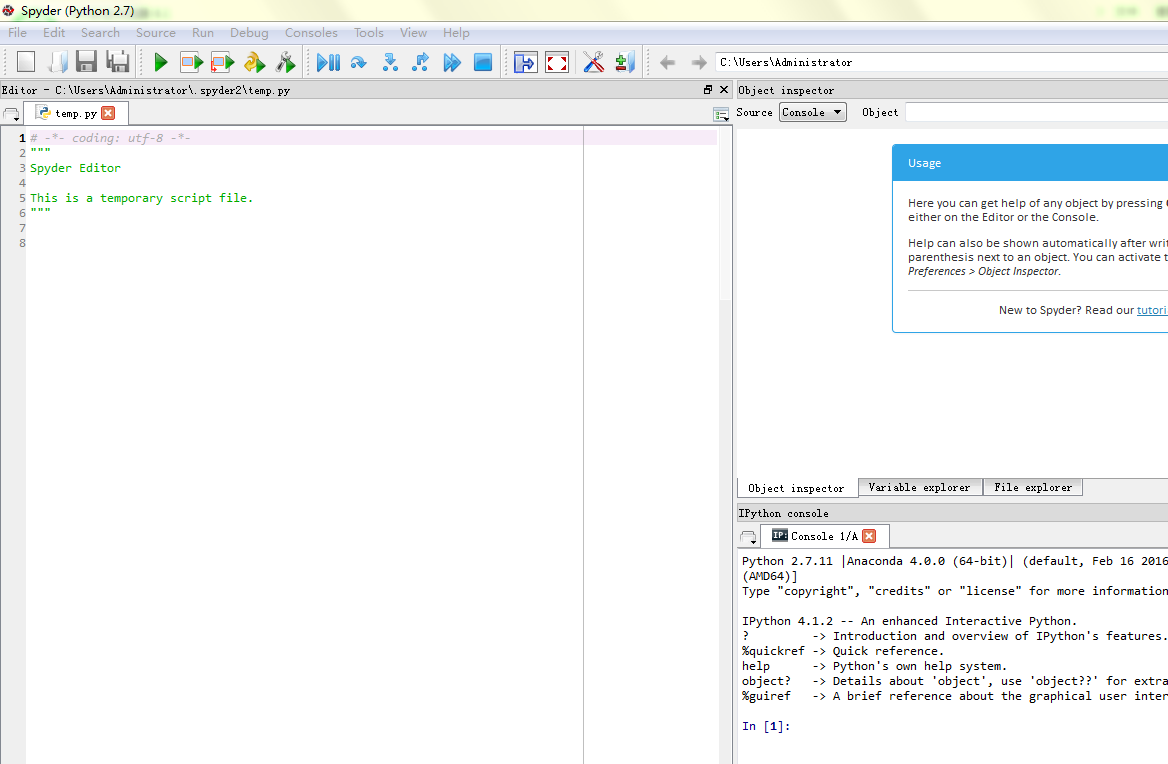
Task: Run current cell and advance icon
Action: click(223, 62)
